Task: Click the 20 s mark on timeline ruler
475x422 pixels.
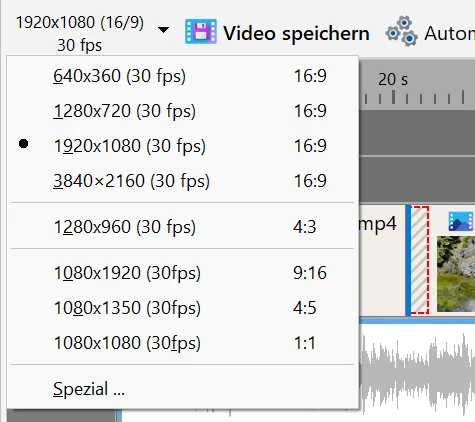Action: click(393, 79)
